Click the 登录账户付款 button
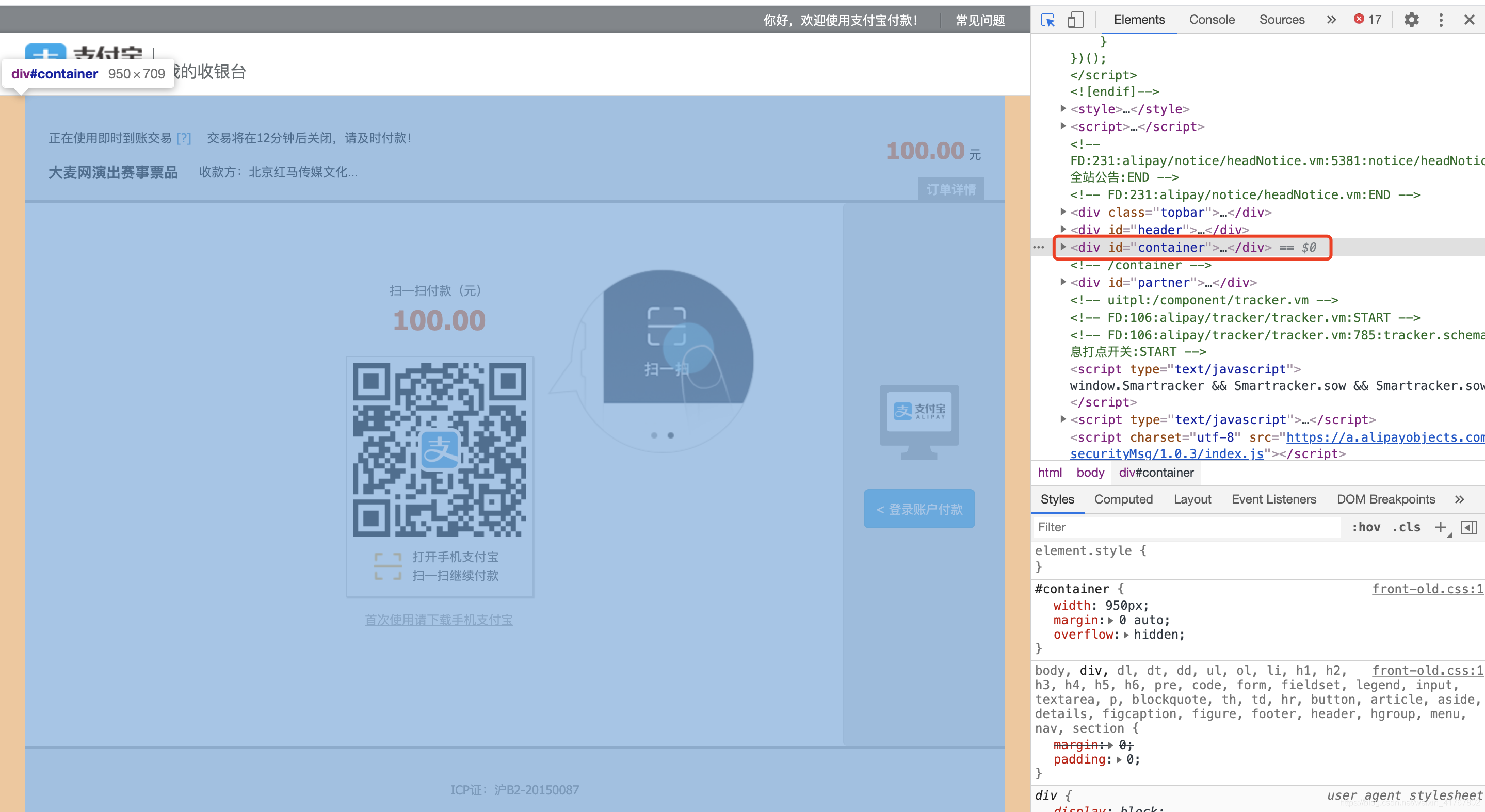Image resolution: width=1485 pixels, height=812 pixels. pyautogui.click(x=919, y=509)
